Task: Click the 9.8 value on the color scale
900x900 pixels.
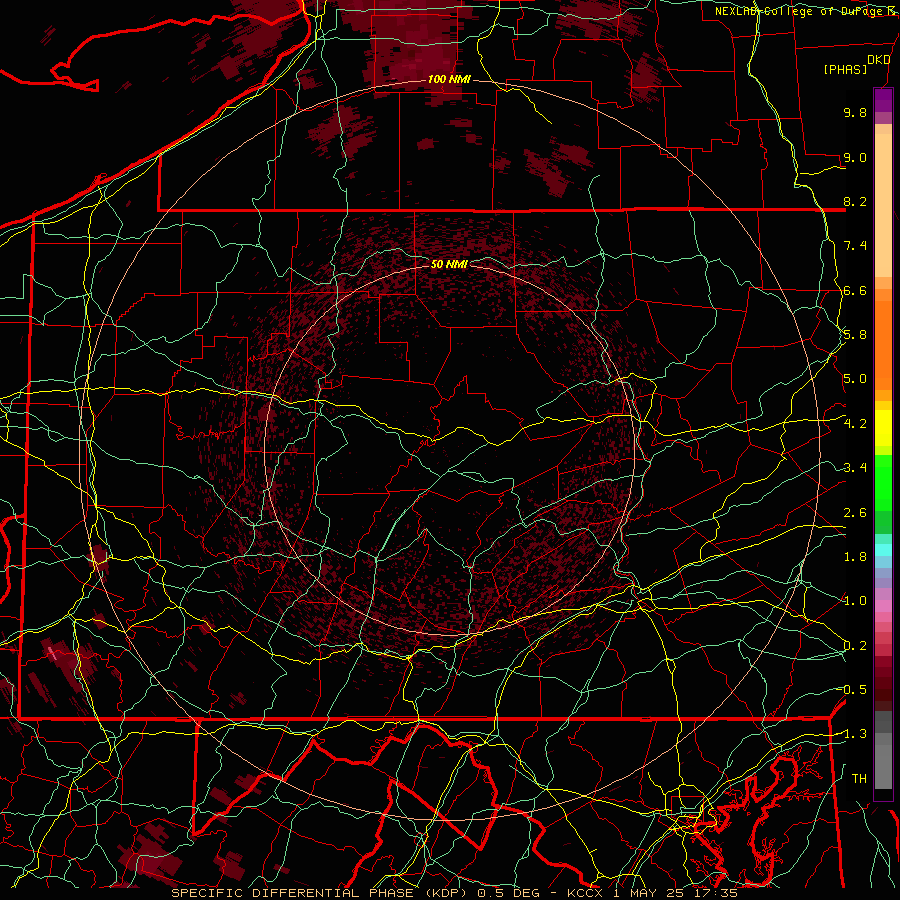Action: 855,112
